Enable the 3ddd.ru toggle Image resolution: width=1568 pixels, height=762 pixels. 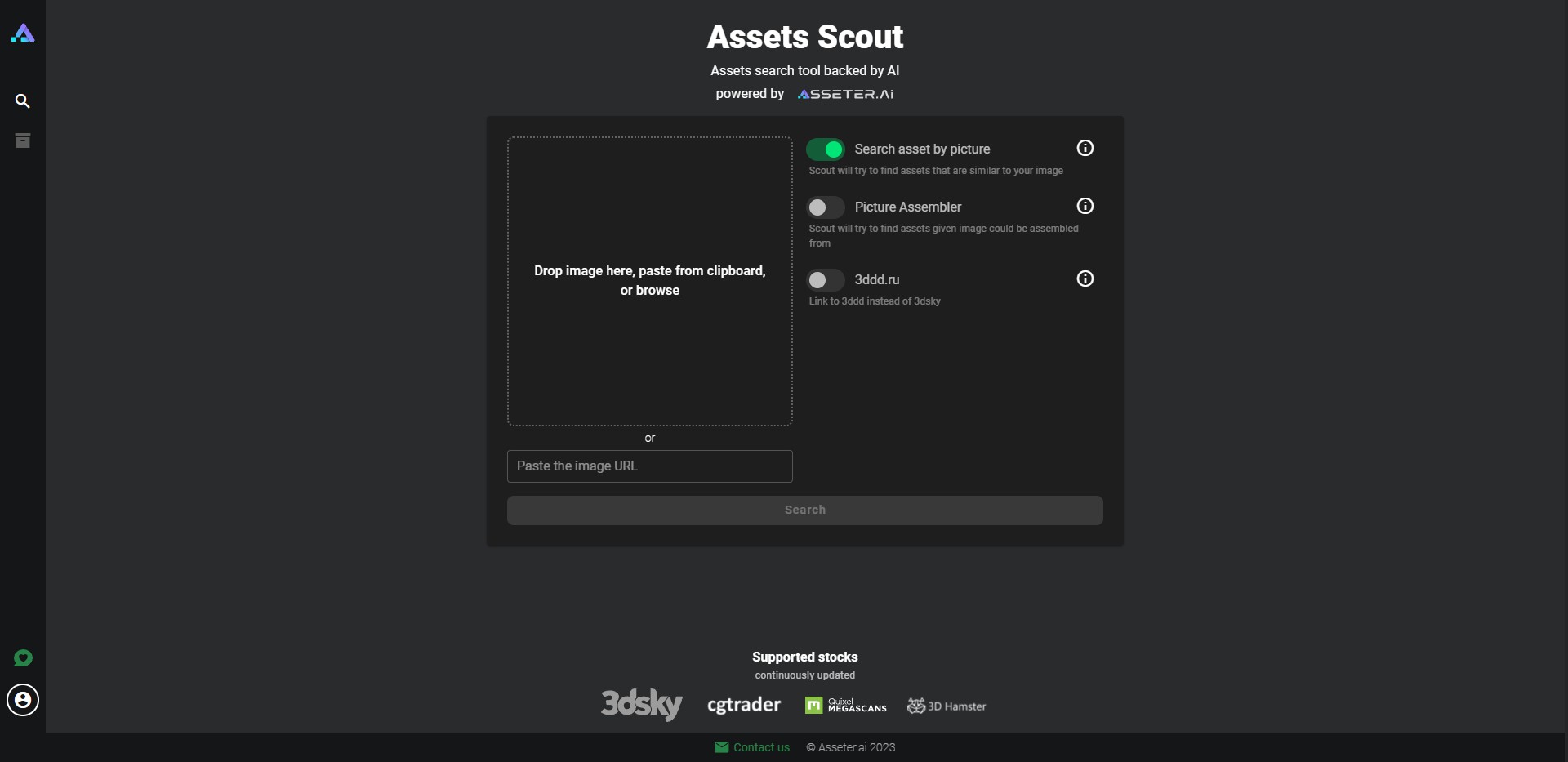pyautogui.click(x=825, y=280)
